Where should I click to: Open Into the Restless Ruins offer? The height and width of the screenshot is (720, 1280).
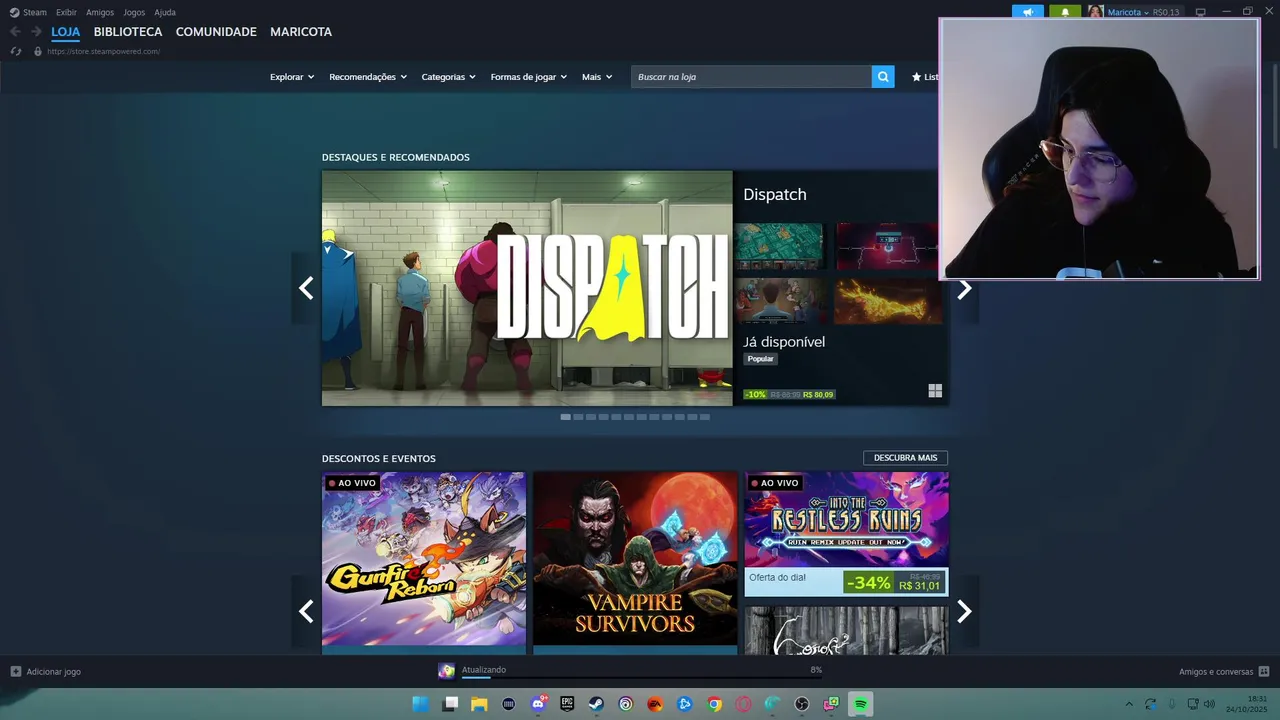click(846, 534)
